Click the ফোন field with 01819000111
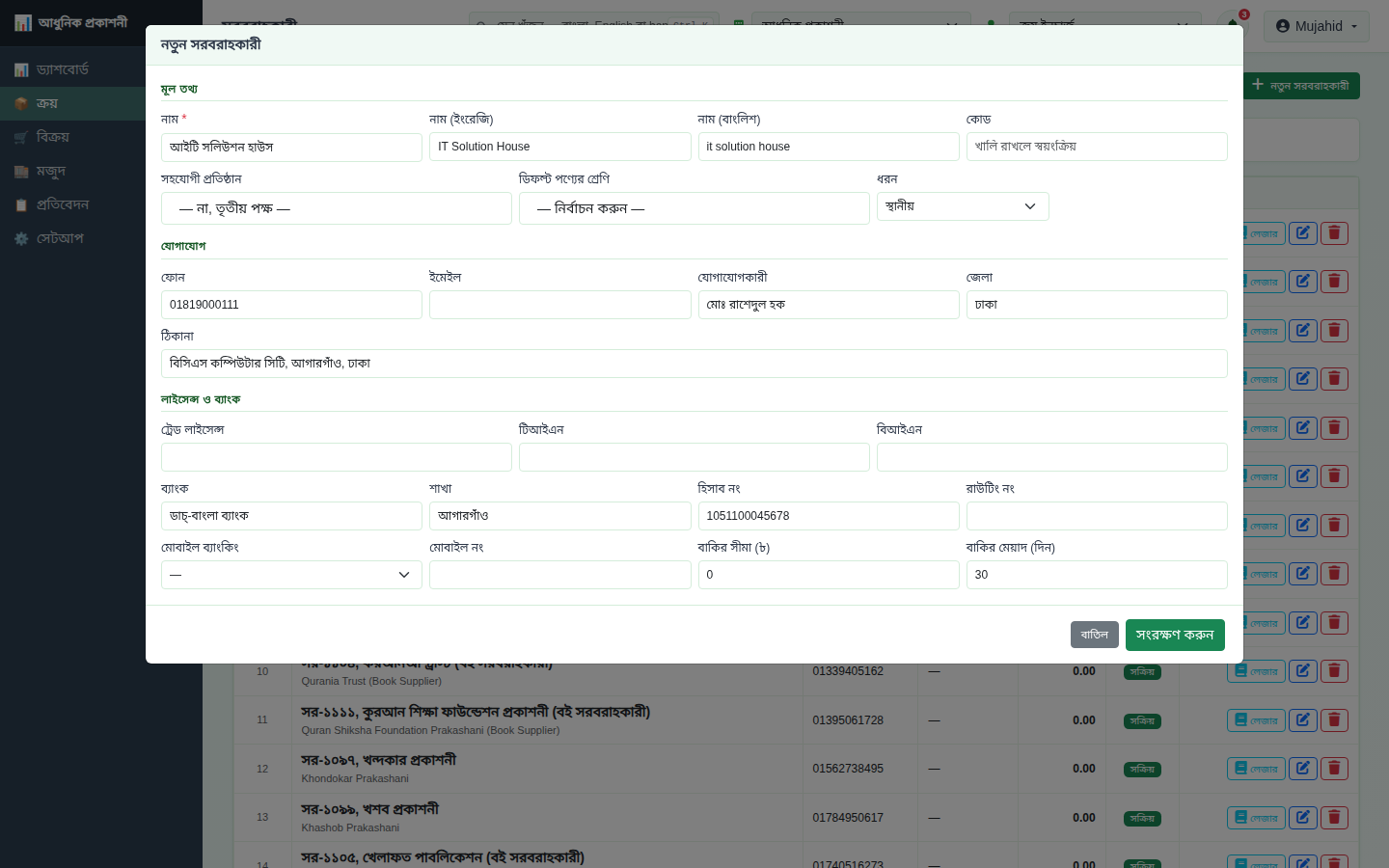 [x=291, y=305]
